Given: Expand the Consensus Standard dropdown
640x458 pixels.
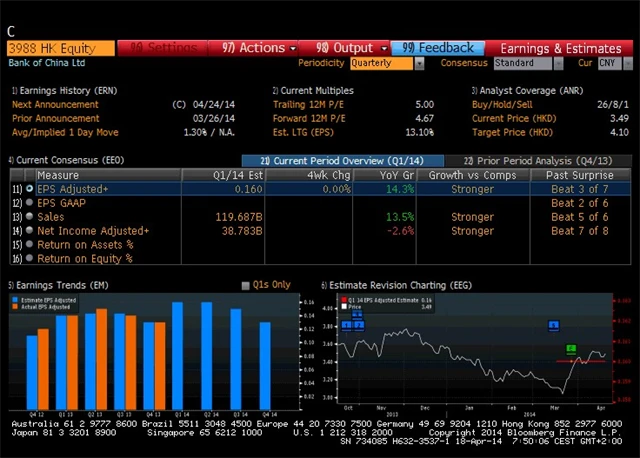Looking at the screenshot, I should pyautogui.click(x=558, y=63).
